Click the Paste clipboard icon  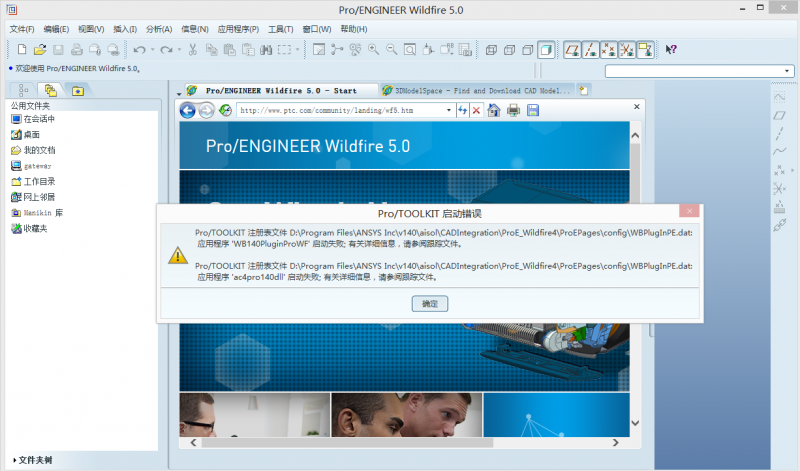pos(230,49)
